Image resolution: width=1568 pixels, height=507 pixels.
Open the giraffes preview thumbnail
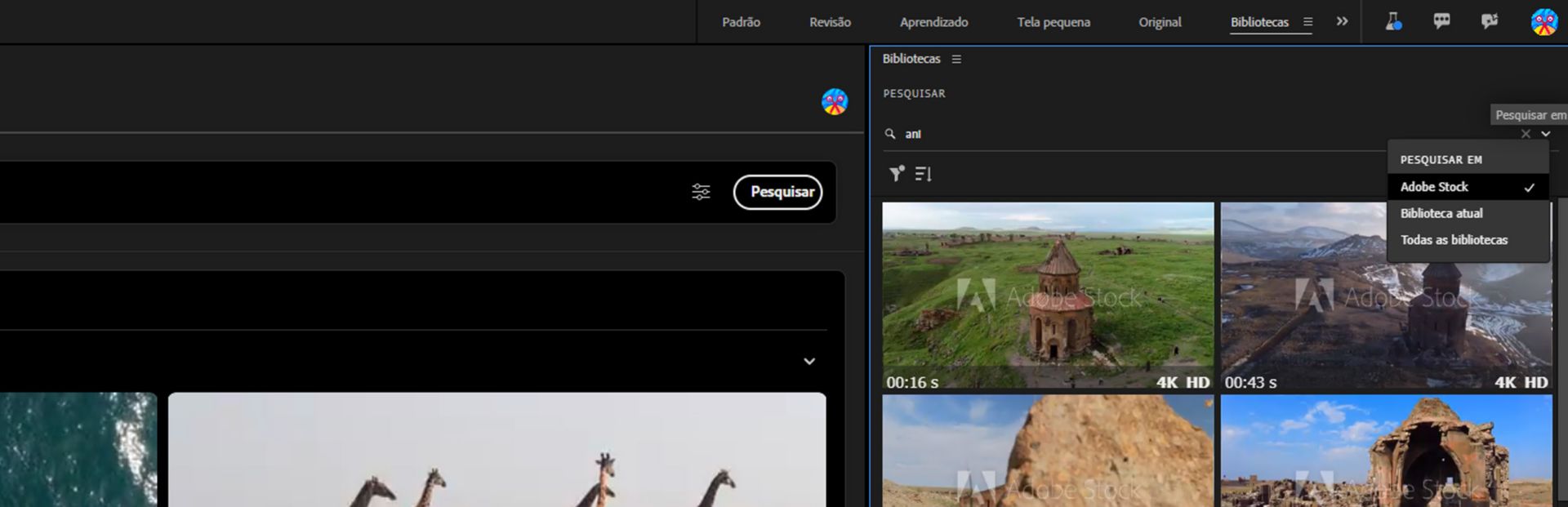point(497,450)
